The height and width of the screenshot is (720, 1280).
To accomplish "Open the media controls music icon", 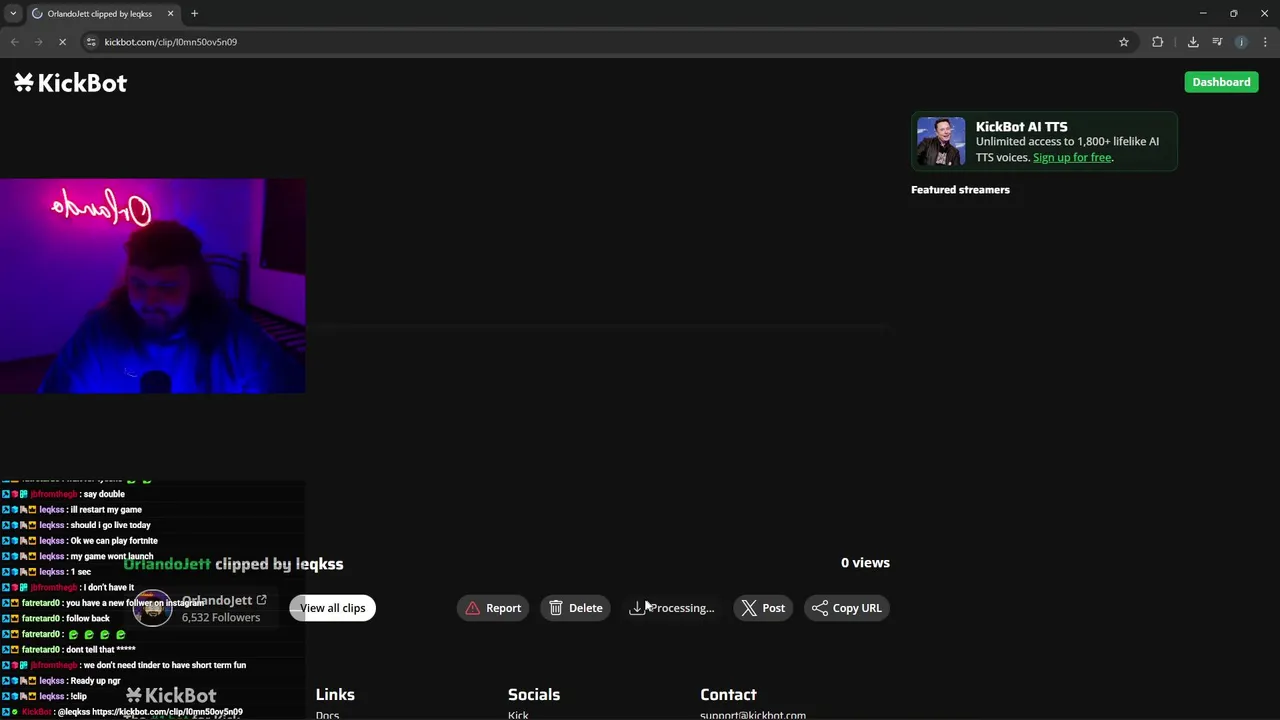I will (x=1217, y=42).
